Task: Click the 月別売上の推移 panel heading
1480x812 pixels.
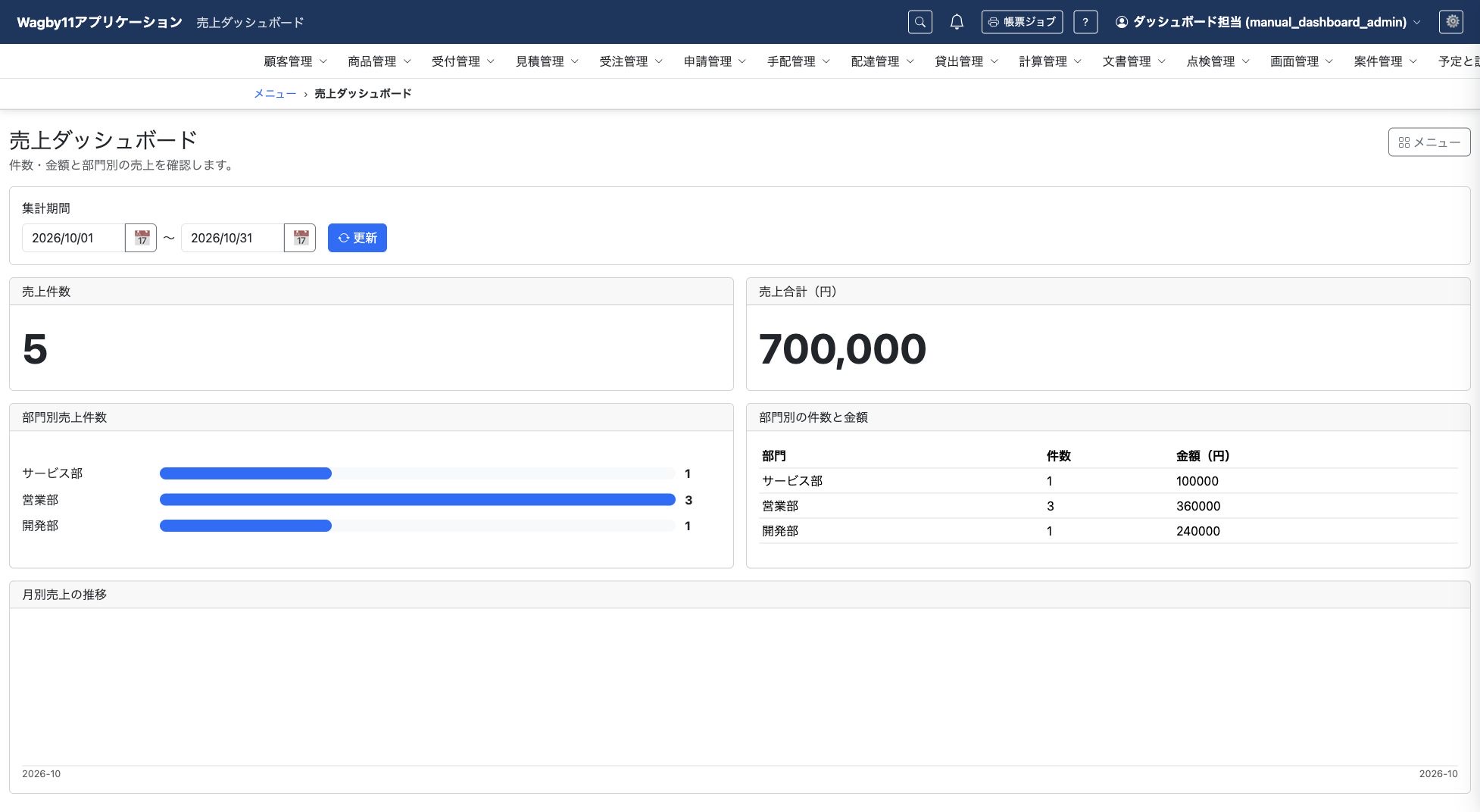Action: coord(64,595)
